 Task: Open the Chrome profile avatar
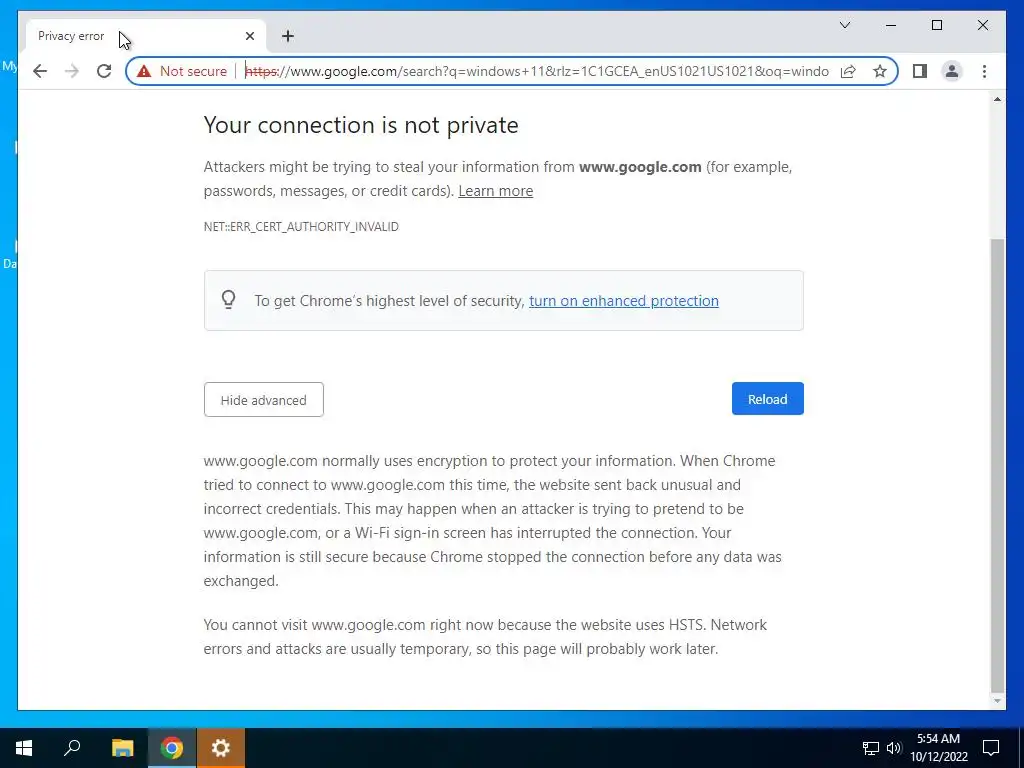pos(952,71)
